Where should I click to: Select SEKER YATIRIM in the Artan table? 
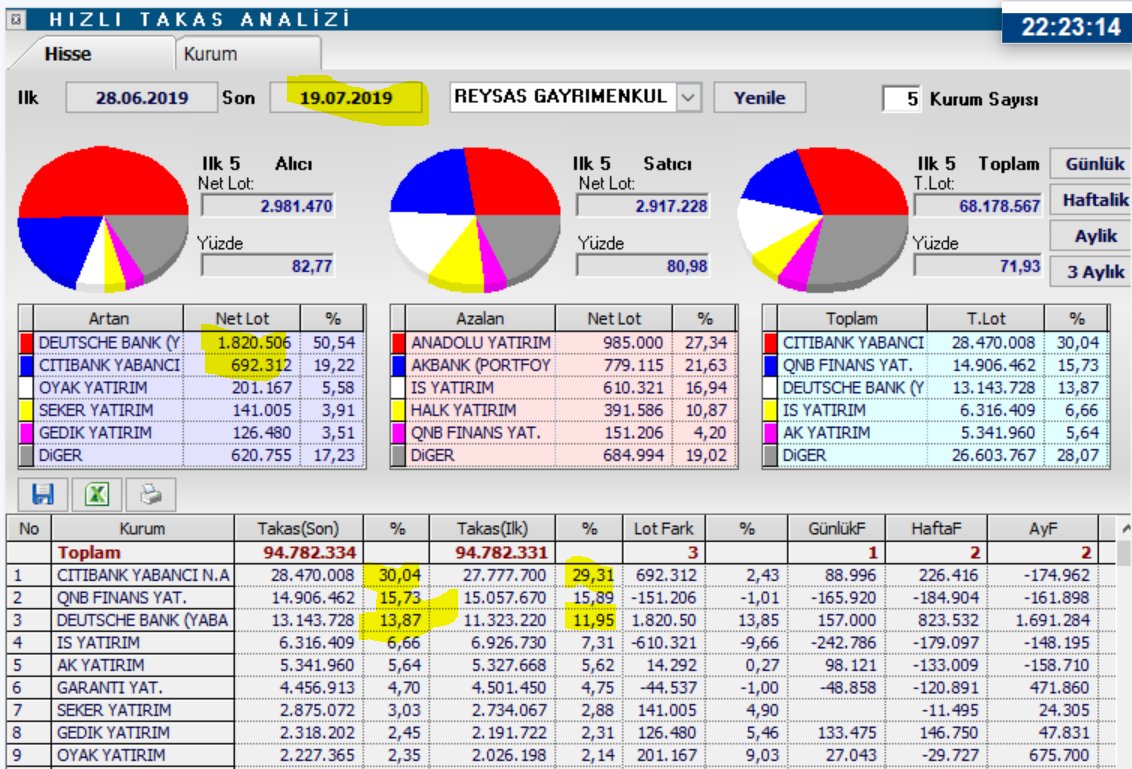tap(192, 410)
